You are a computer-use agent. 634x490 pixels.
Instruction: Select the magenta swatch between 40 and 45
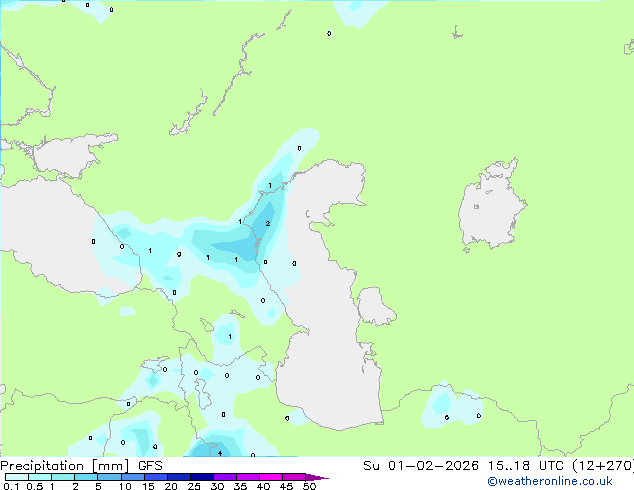[271, 477]
